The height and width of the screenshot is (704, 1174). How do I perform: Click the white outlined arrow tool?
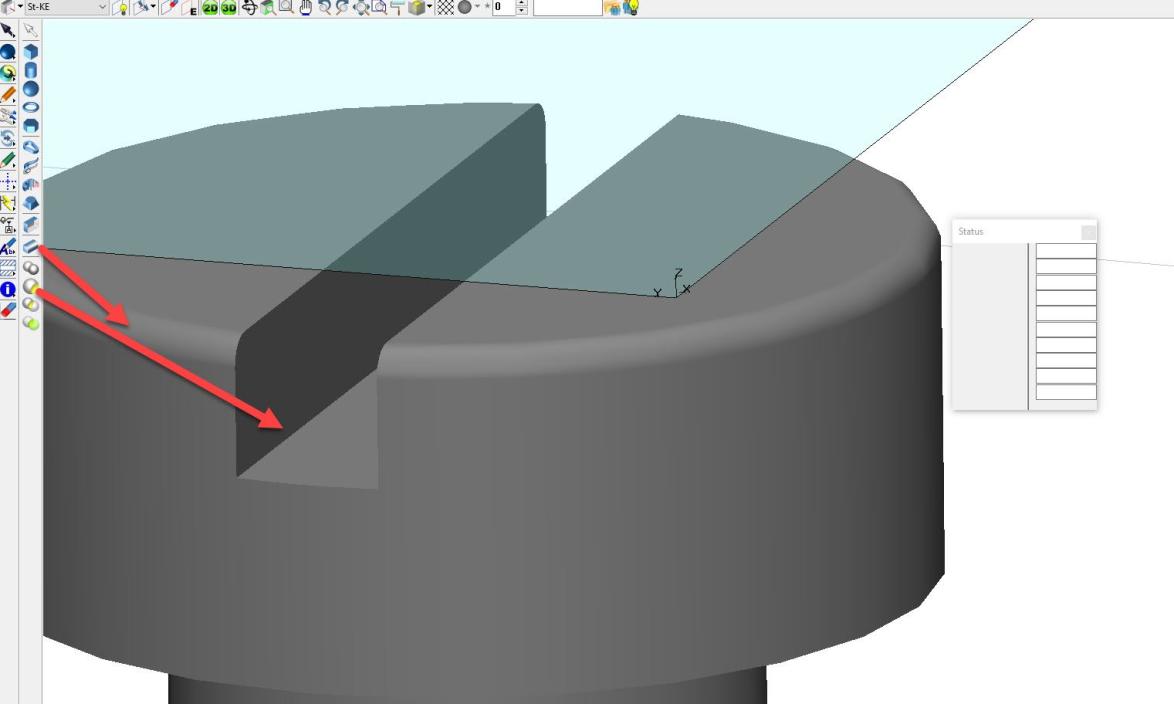click(x=30, y=31)
